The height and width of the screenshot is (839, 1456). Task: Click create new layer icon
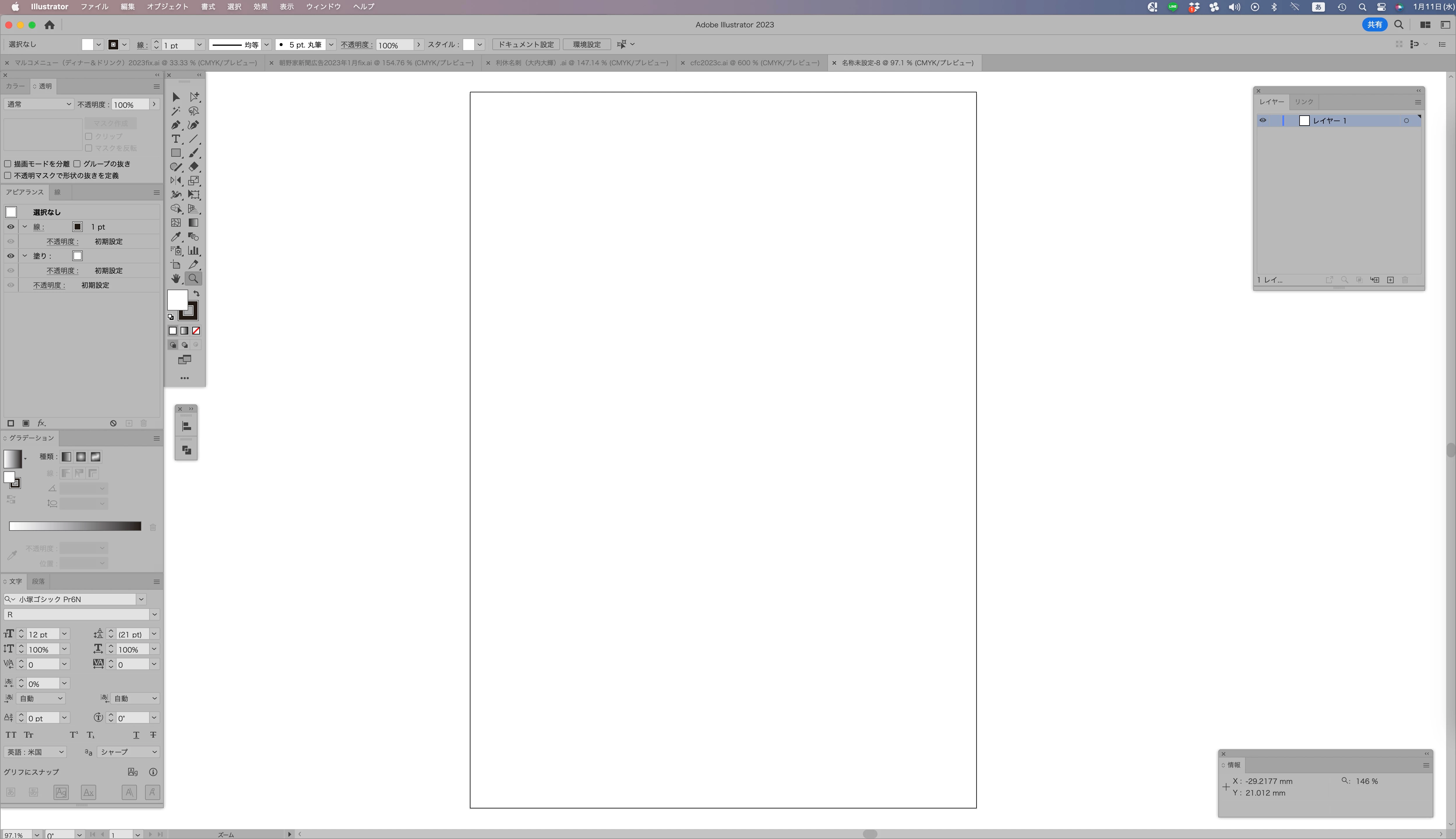click(x=1390, y=280)
